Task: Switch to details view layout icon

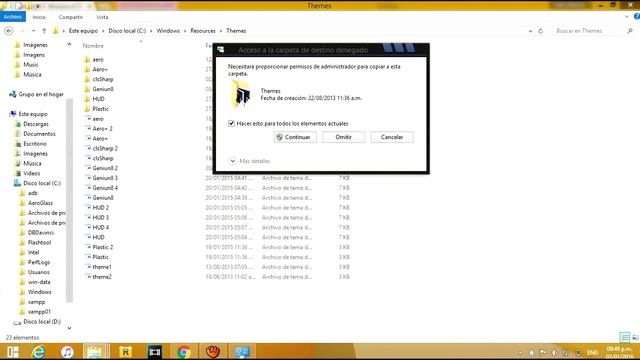Action: 625,337
